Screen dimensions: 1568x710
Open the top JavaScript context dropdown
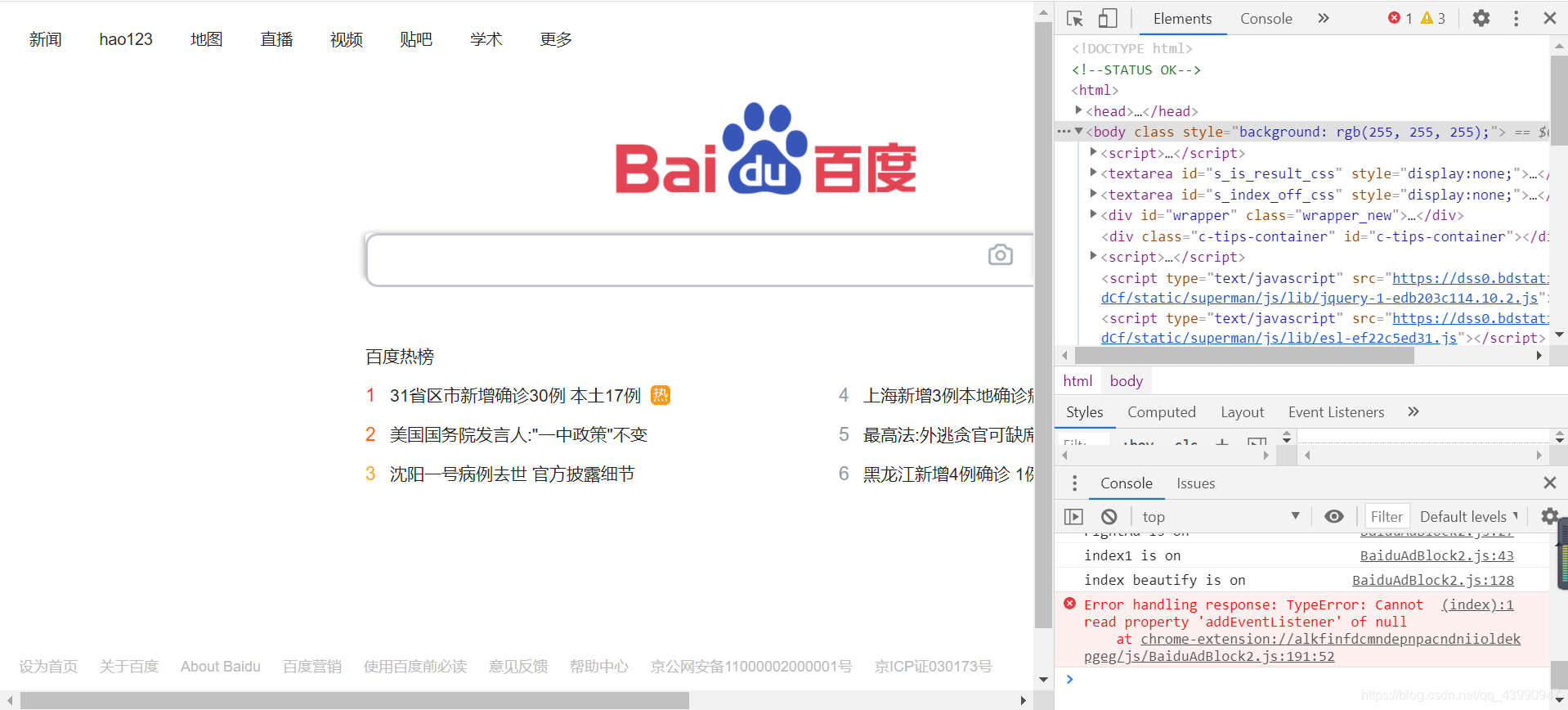(1220, 516)
